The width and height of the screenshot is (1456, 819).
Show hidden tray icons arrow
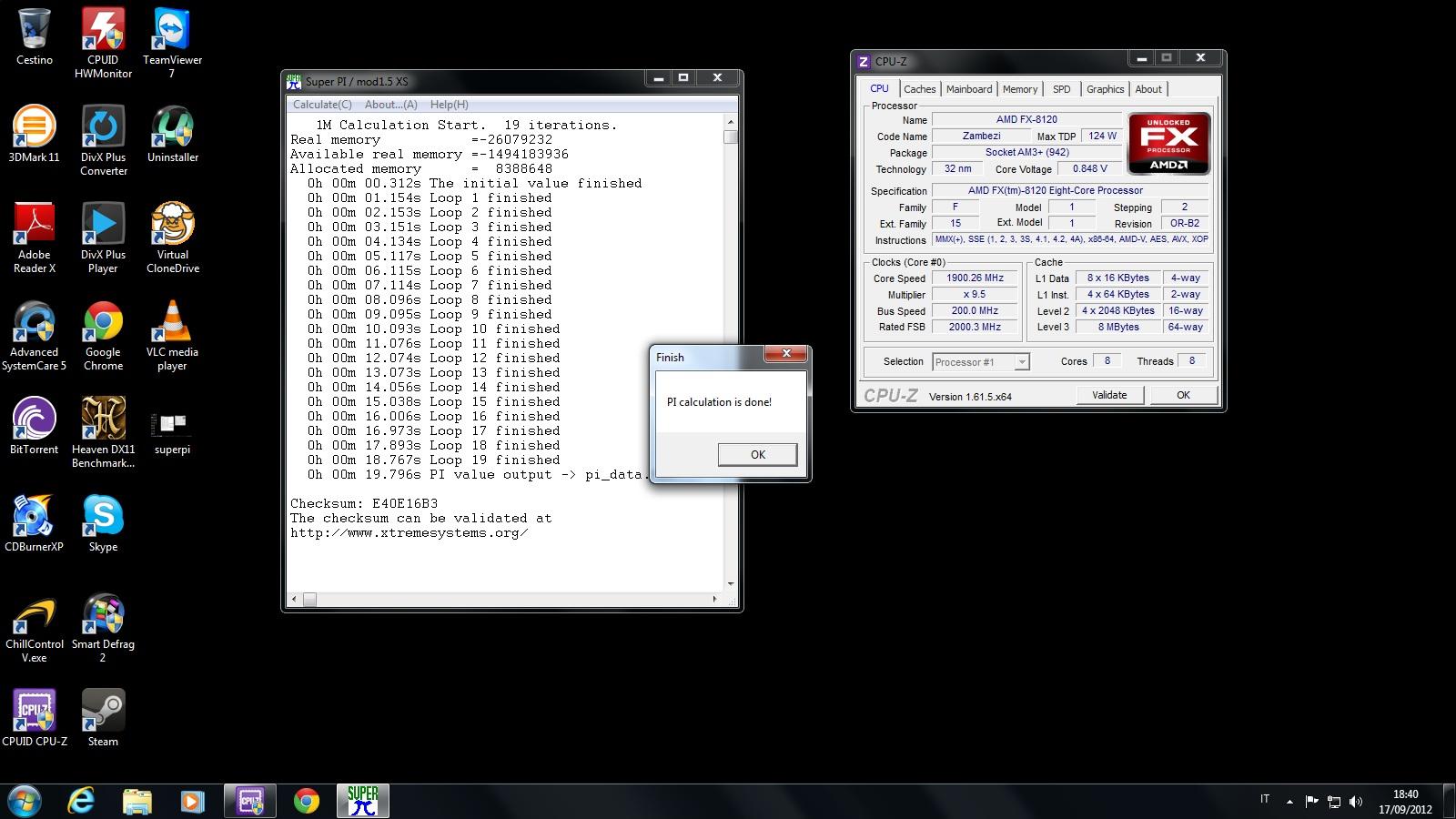pos(1289,802)
